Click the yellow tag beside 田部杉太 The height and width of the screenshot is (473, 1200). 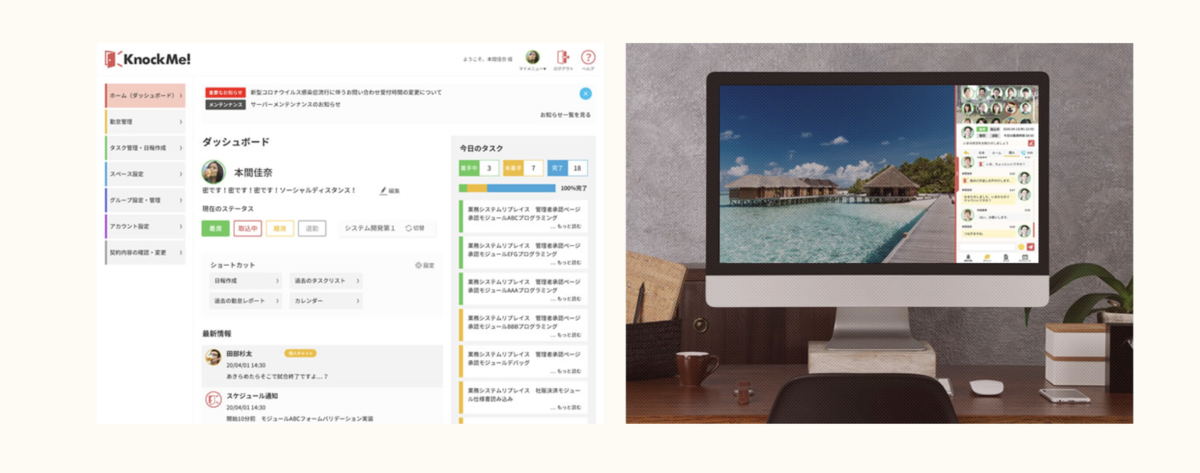(x=301, y=353)
